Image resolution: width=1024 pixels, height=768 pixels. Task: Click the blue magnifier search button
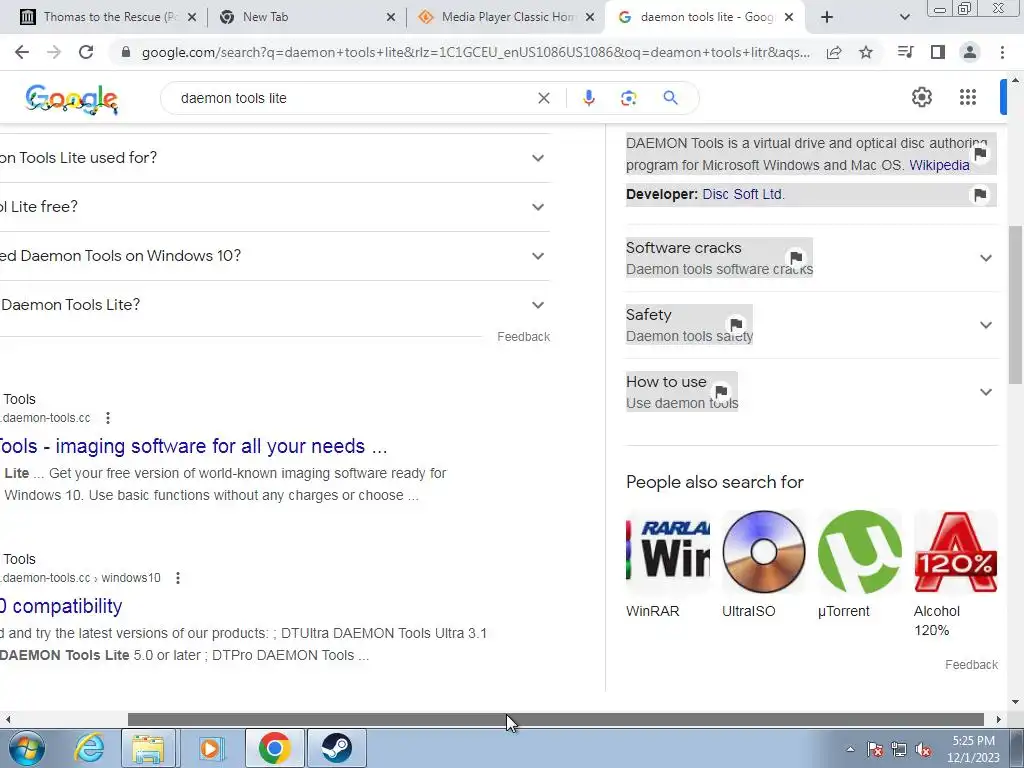670,98
